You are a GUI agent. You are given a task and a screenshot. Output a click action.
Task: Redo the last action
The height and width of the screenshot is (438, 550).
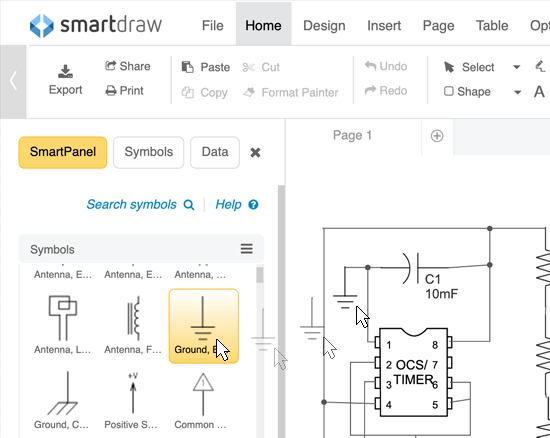pyautogui.click(x=386, y=90)
